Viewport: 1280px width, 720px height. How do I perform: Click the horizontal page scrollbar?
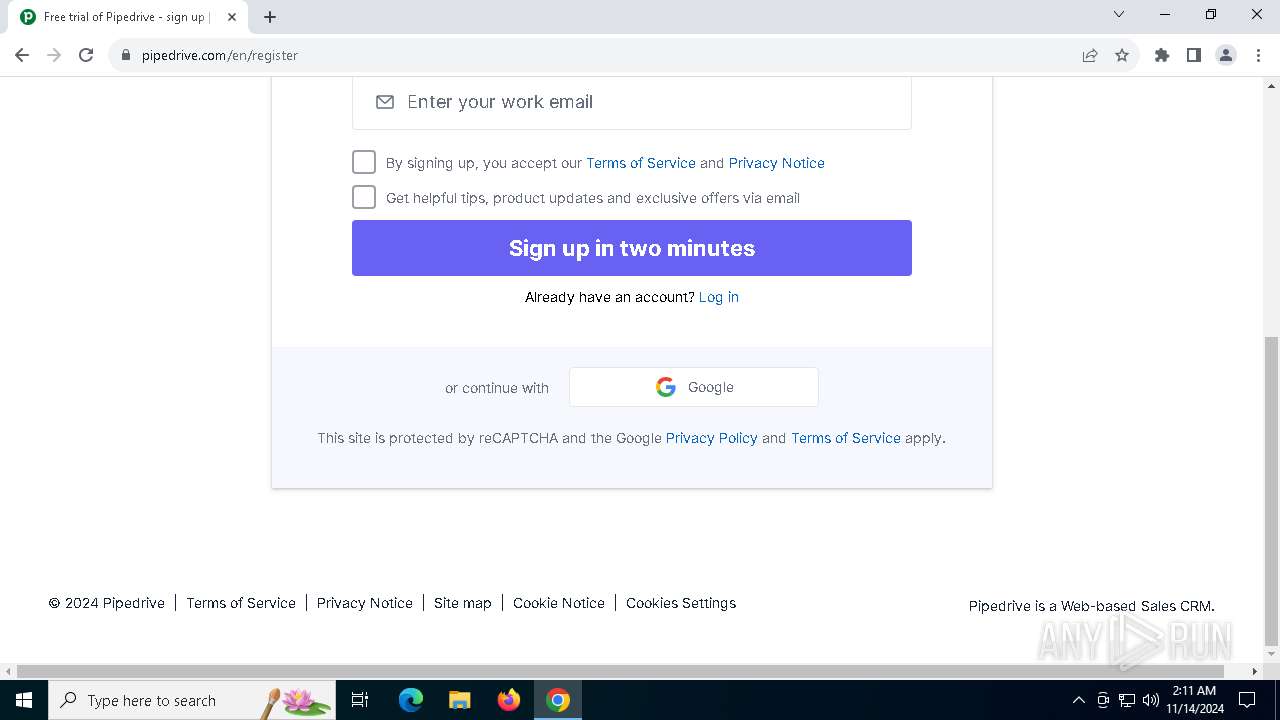point(620,671)
